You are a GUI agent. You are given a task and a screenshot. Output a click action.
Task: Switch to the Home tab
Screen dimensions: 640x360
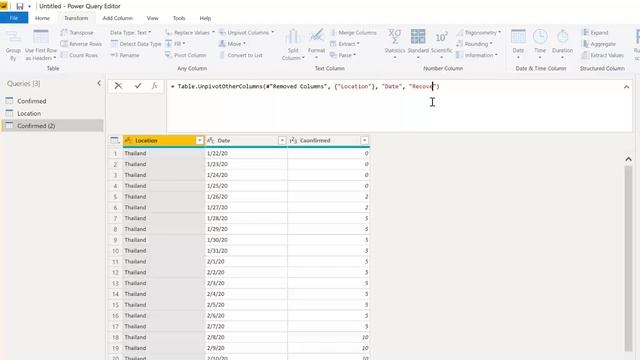[42, 18]
